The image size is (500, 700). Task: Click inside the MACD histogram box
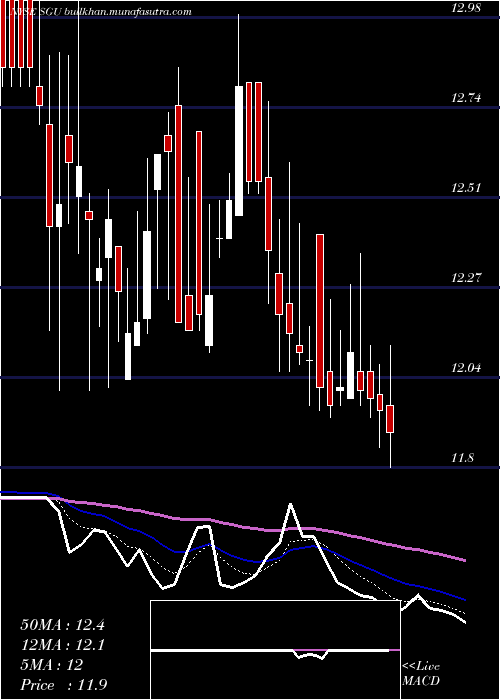[275, 650]
